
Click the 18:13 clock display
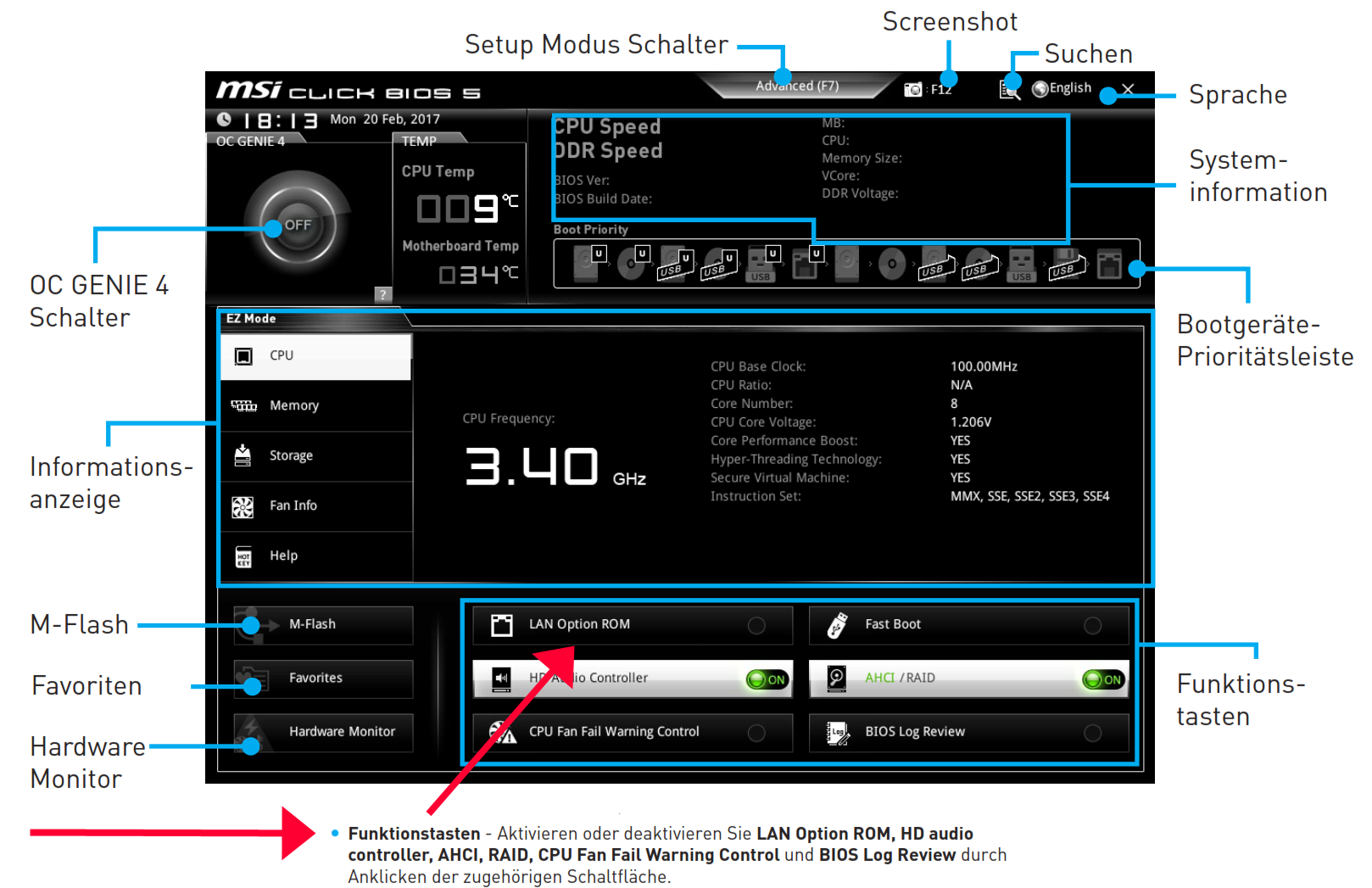(x=281, y=120)
